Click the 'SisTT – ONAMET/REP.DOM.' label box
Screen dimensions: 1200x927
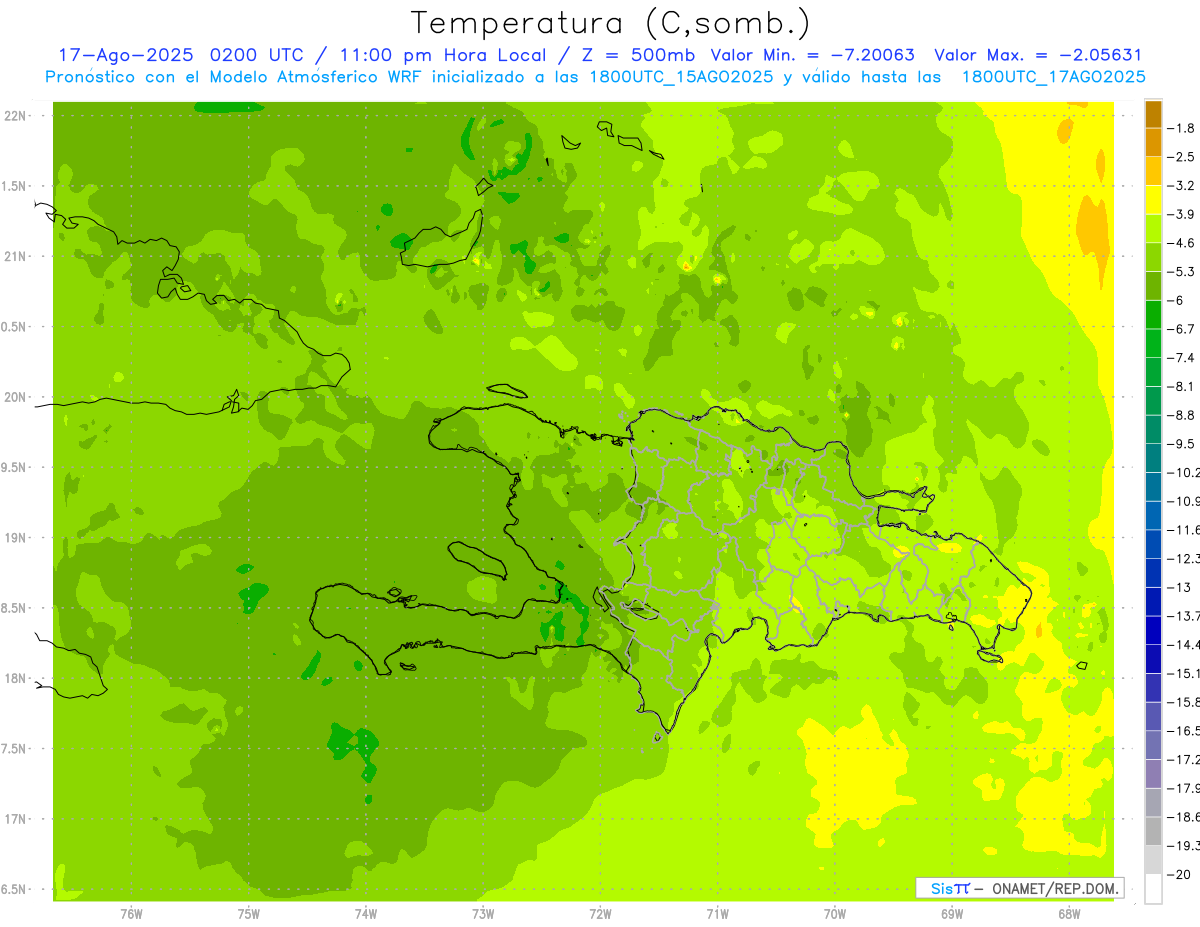[1019, 888]
